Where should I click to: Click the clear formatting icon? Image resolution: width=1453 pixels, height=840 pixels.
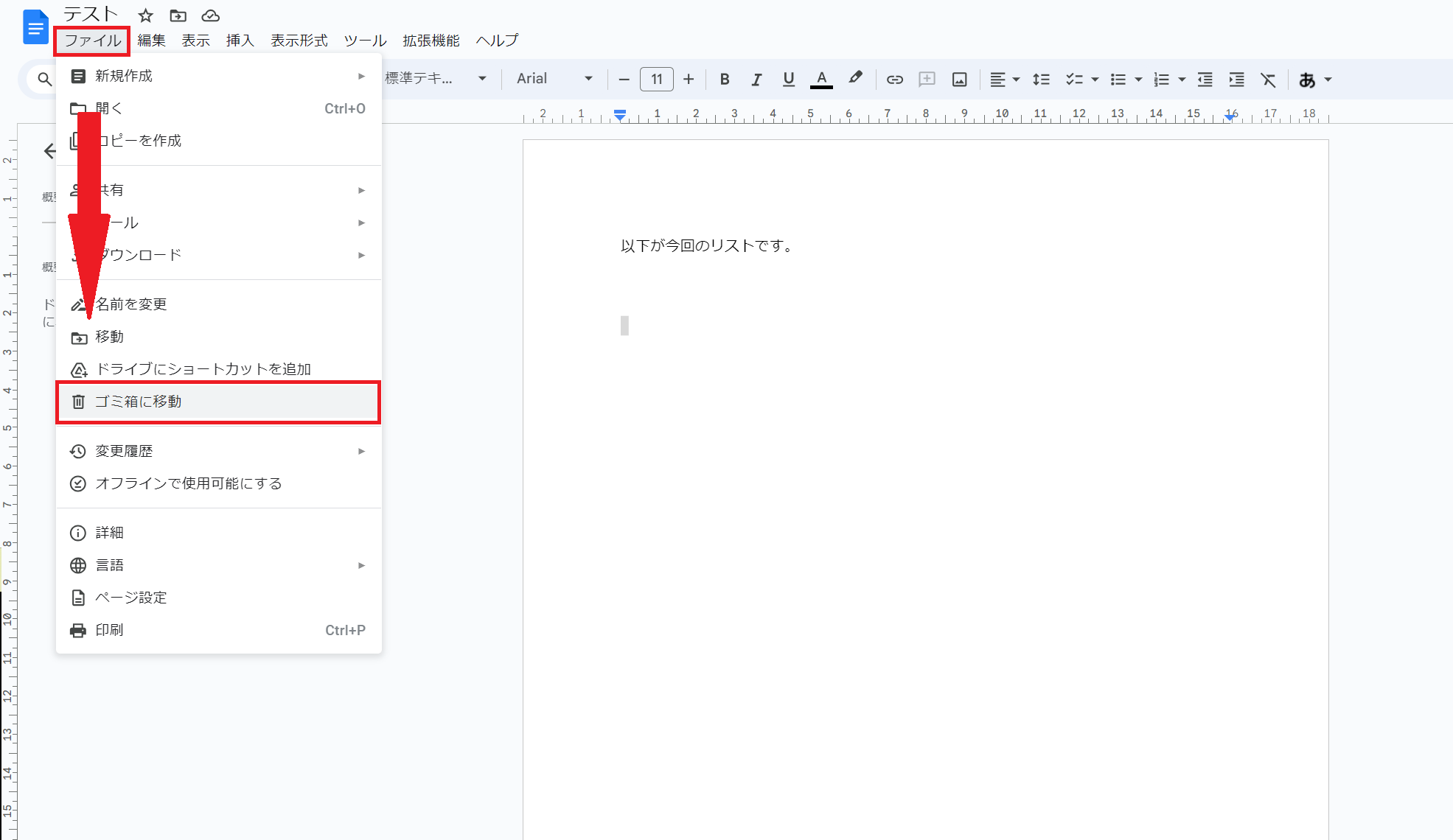1268,80
